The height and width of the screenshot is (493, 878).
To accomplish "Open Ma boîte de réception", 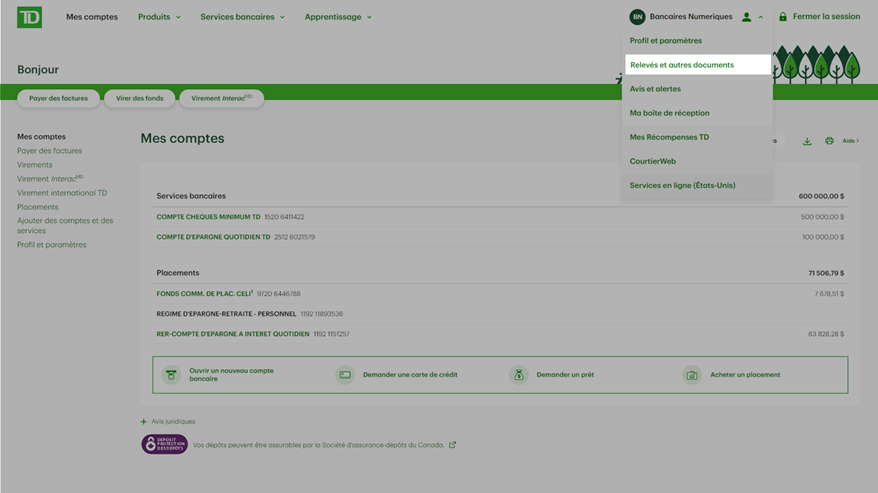I will coord(669,113).
